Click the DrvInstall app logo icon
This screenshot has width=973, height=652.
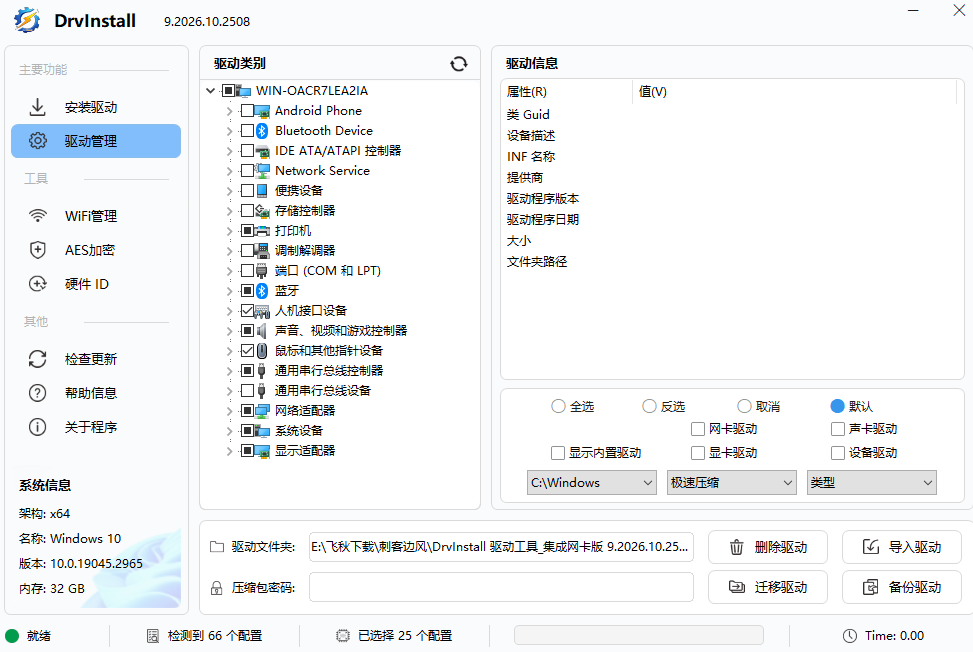(x=27, y=20)
